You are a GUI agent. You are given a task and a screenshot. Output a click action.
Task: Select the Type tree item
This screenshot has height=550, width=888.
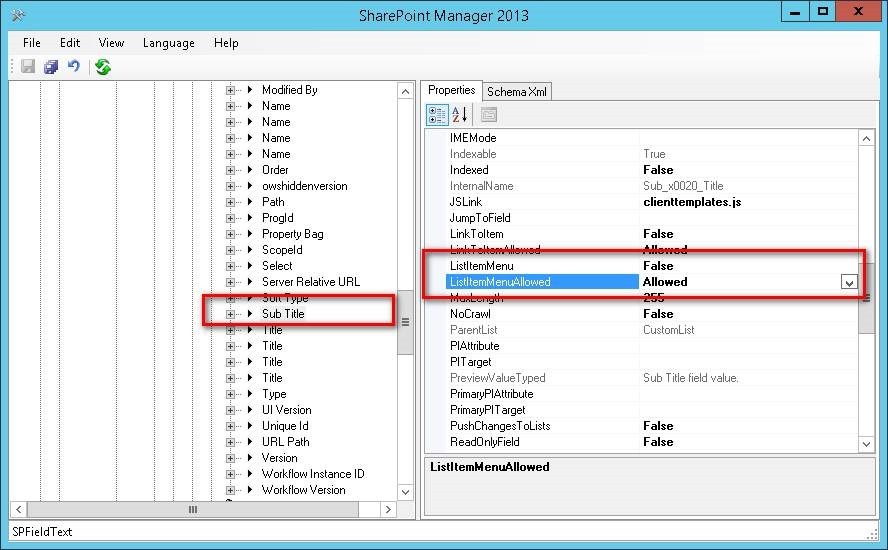tap(274, 394)
